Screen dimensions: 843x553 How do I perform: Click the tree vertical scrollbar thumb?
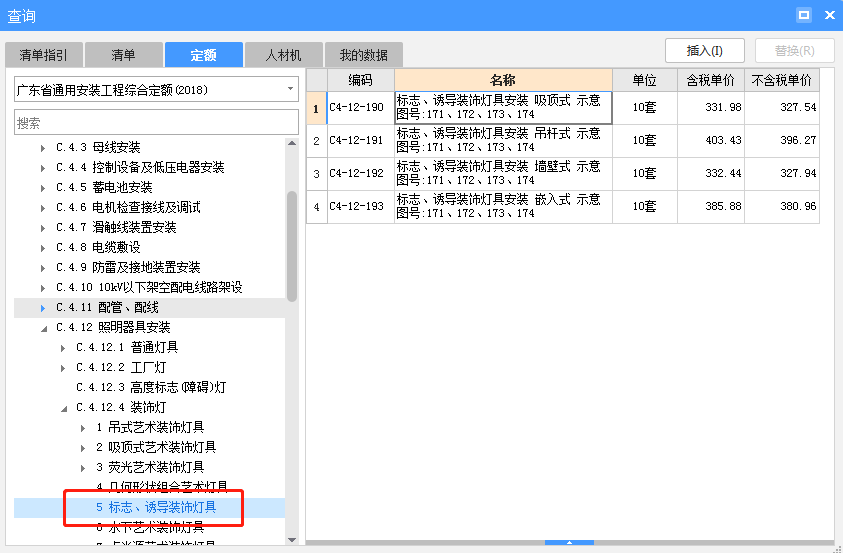(292, 246)
